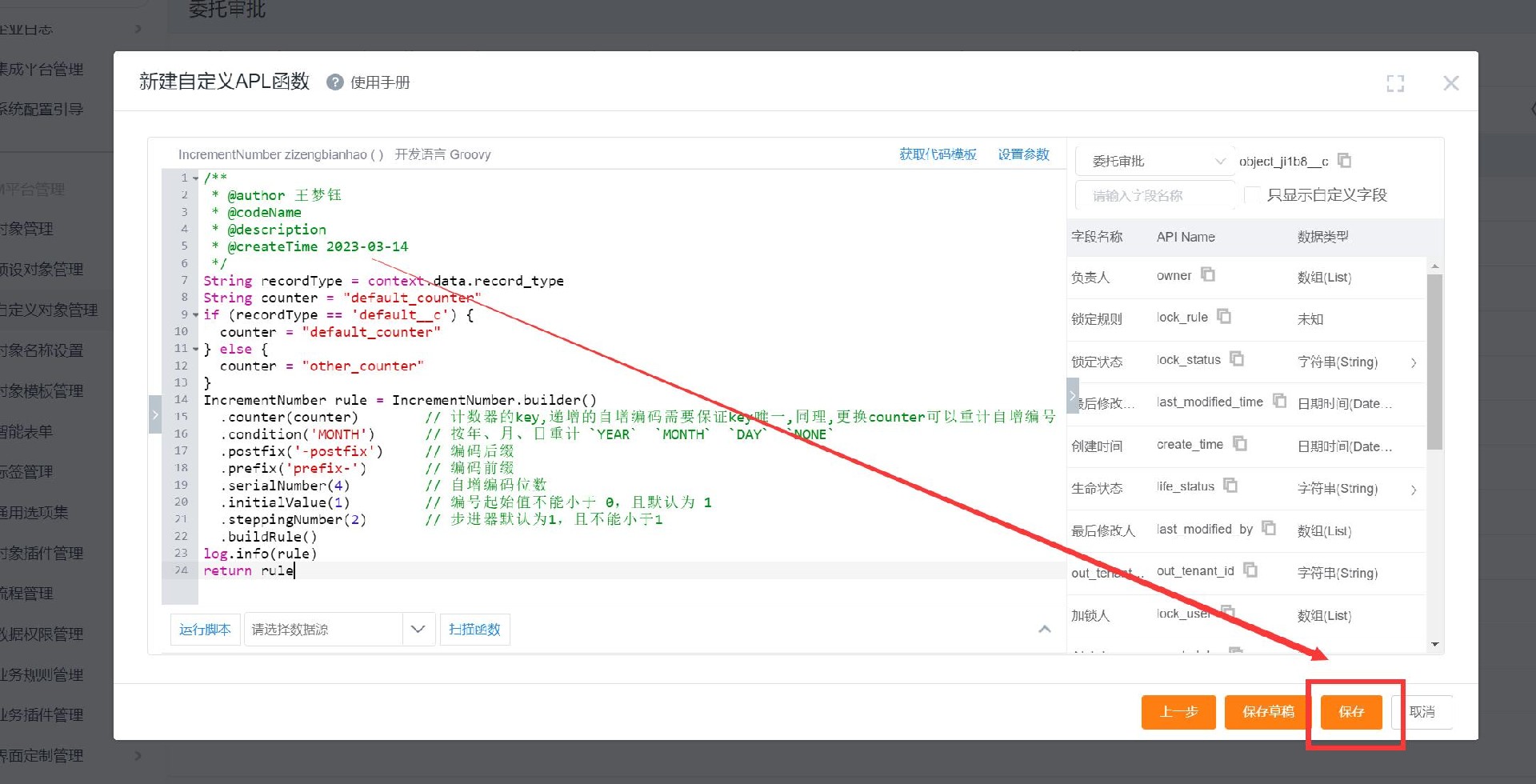
Task: Click the 上一步 button
Action: point(1178,712)
